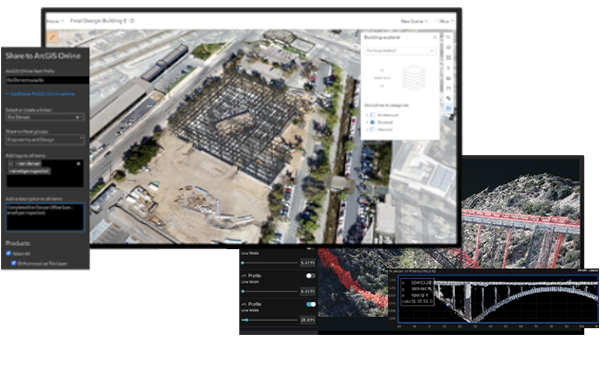600x375 pixels.
Task: Click the 5.47 ft line width value
Action: pos(308,263)
